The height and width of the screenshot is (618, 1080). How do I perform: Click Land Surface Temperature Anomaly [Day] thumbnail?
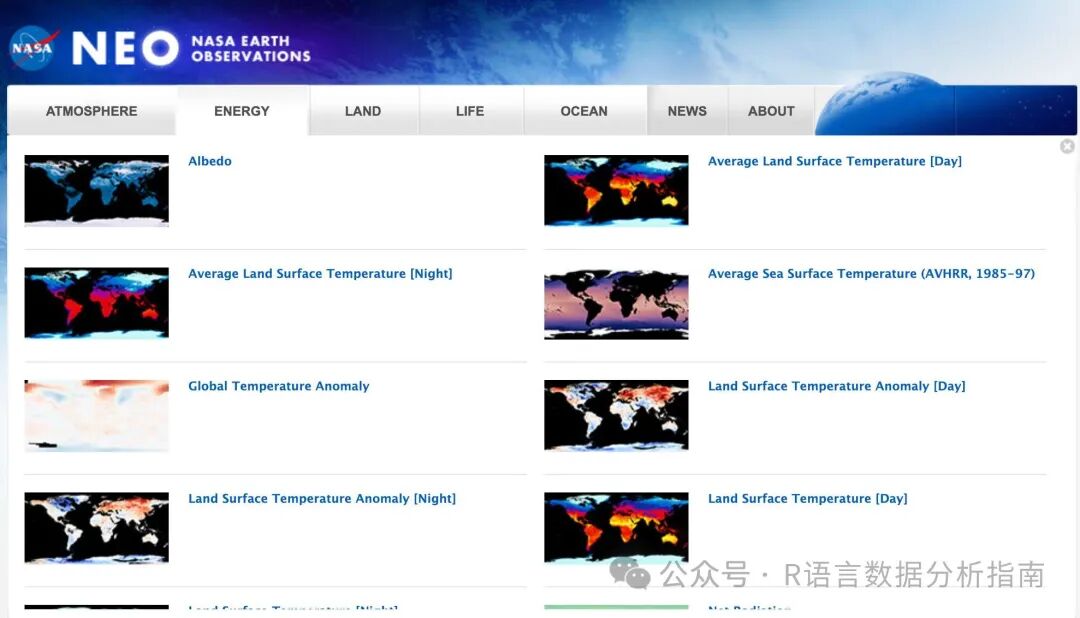point(616,415)
